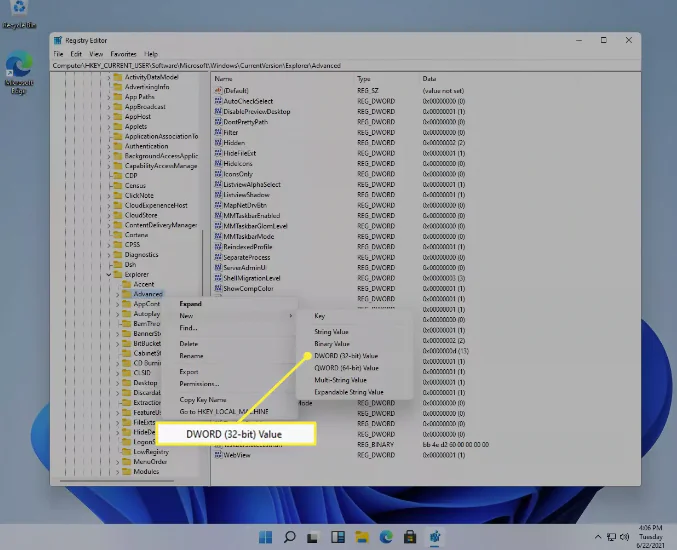The height and width of the screenshot is (550, 677).
Task: Click the Name column header
Action: pos(224,78)
